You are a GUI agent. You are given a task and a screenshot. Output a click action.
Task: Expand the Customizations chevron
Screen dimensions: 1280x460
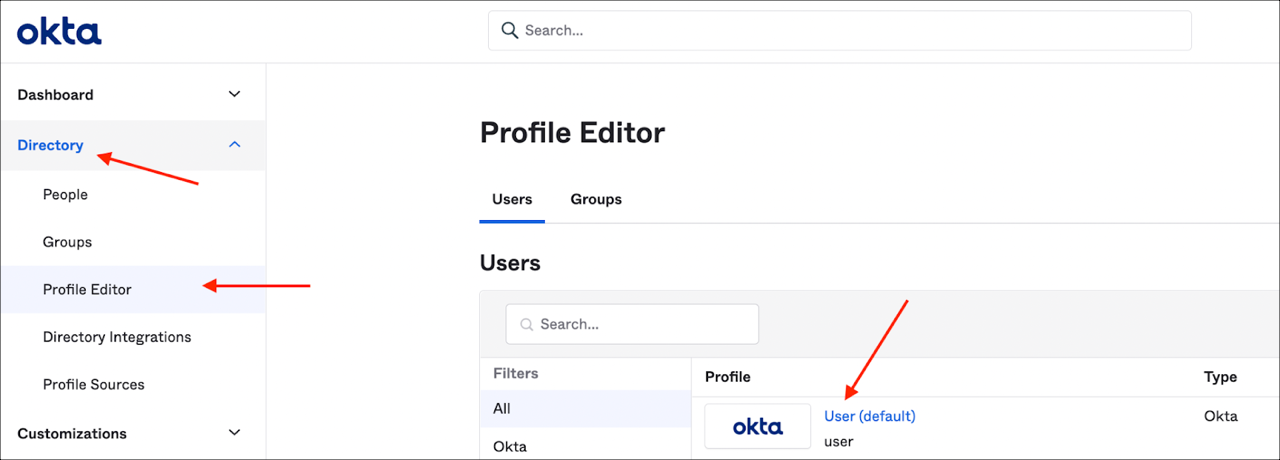[235, 433]
